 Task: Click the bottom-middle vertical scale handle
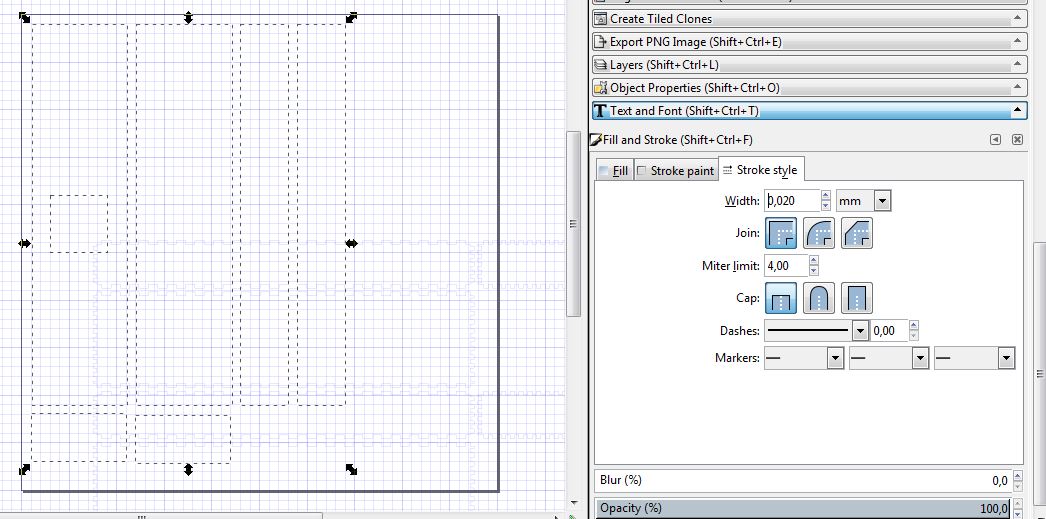click(188, 470)
